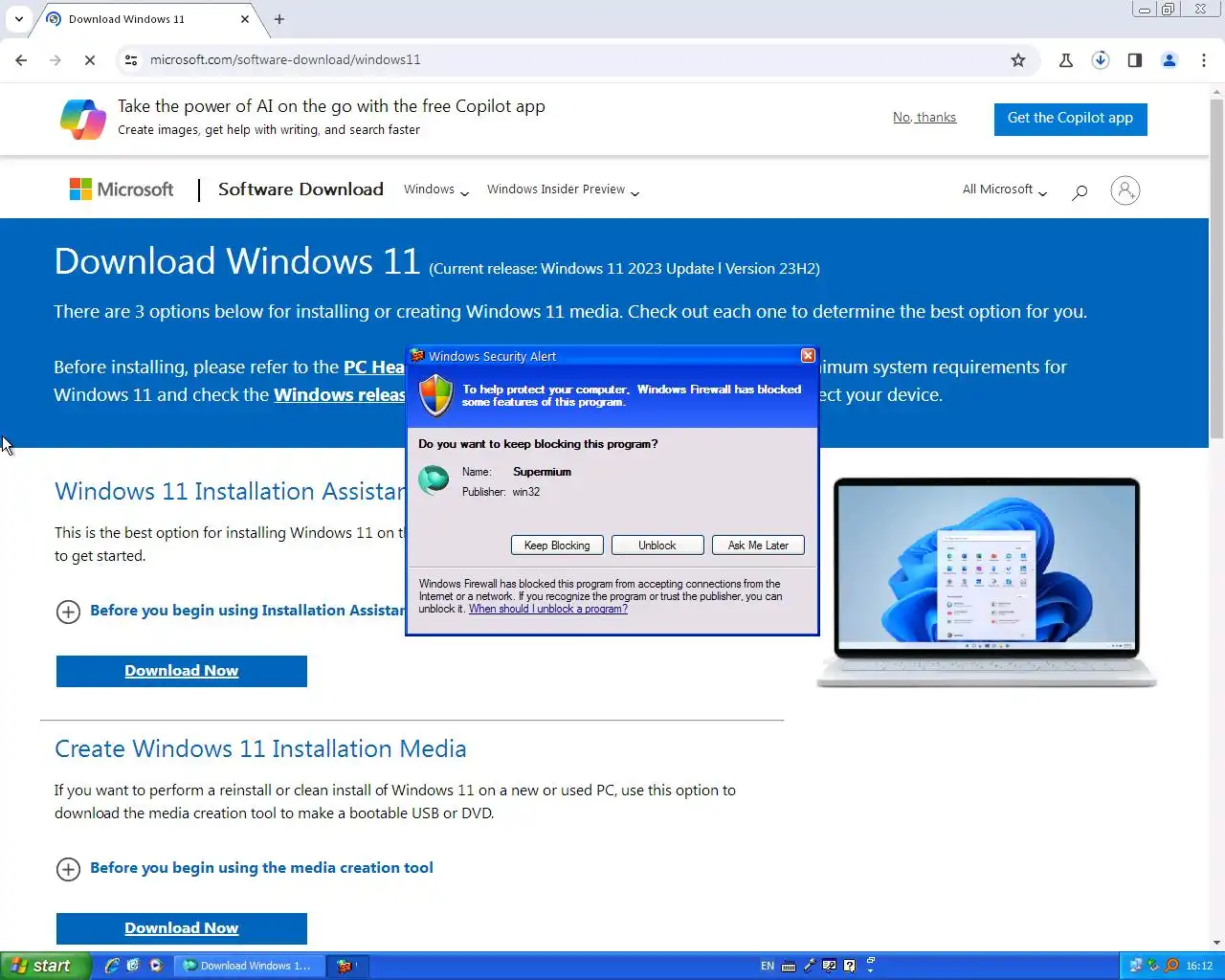The height and width of the screenshot is (980, 1225).
Task: Click the orange magnifier tray icon
Action: (1171, 966)
